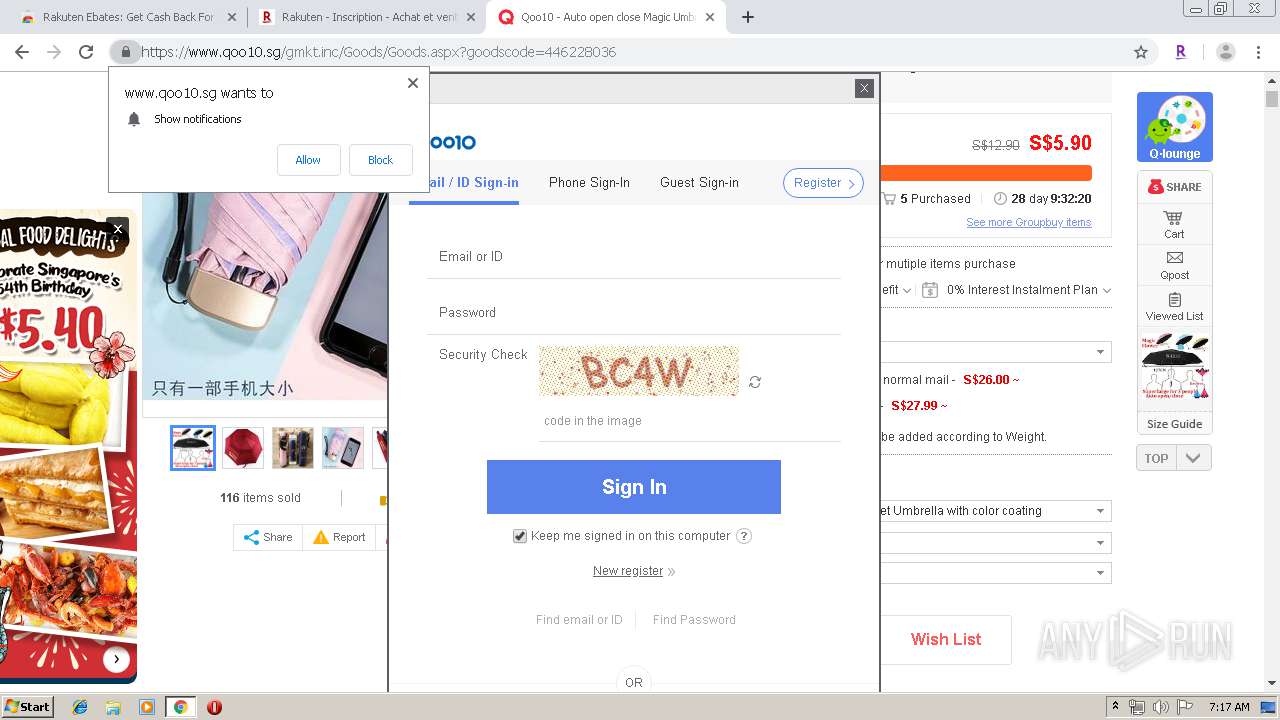
Task: Show hidden system tray icons
Action: (1115, 707)
